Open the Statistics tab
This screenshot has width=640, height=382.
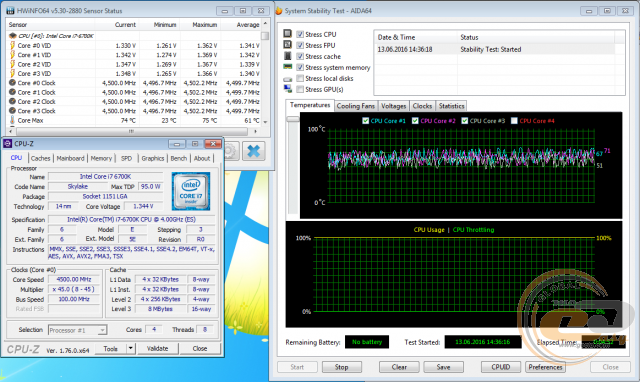click(x=451, y=106)
